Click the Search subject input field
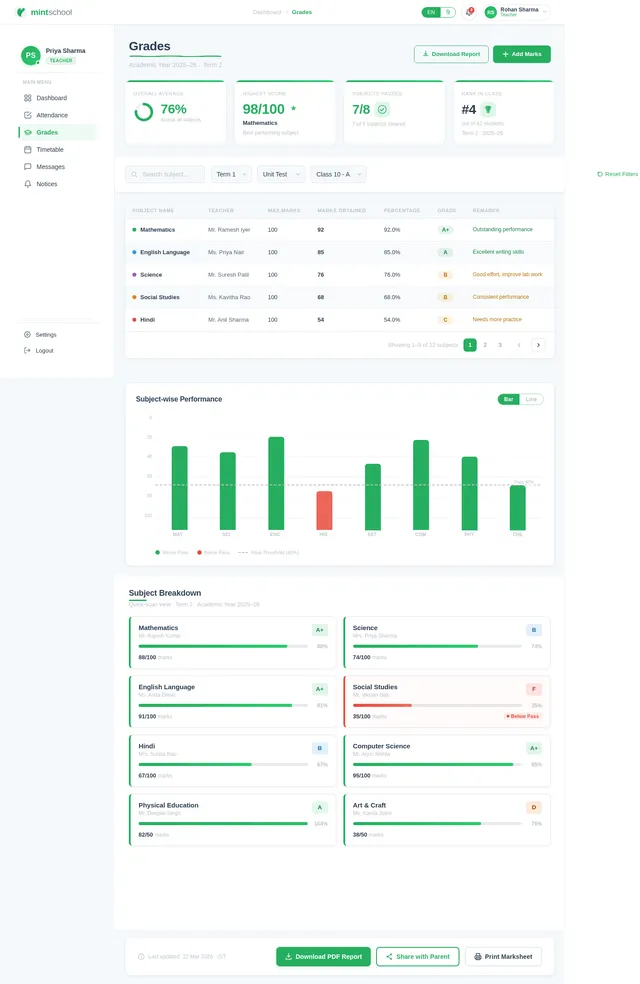Viewport: 640px width, 984px height. (165, 174)
